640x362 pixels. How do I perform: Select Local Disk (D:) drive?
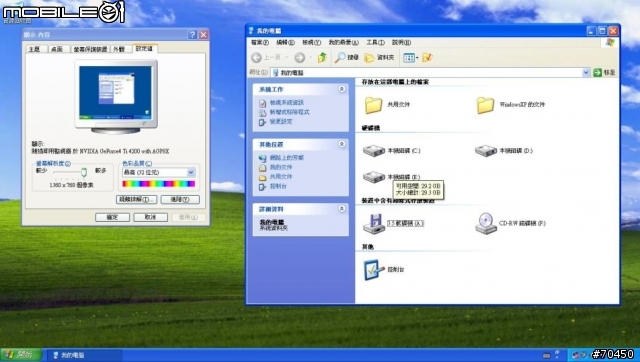click(x=504, y=151)
